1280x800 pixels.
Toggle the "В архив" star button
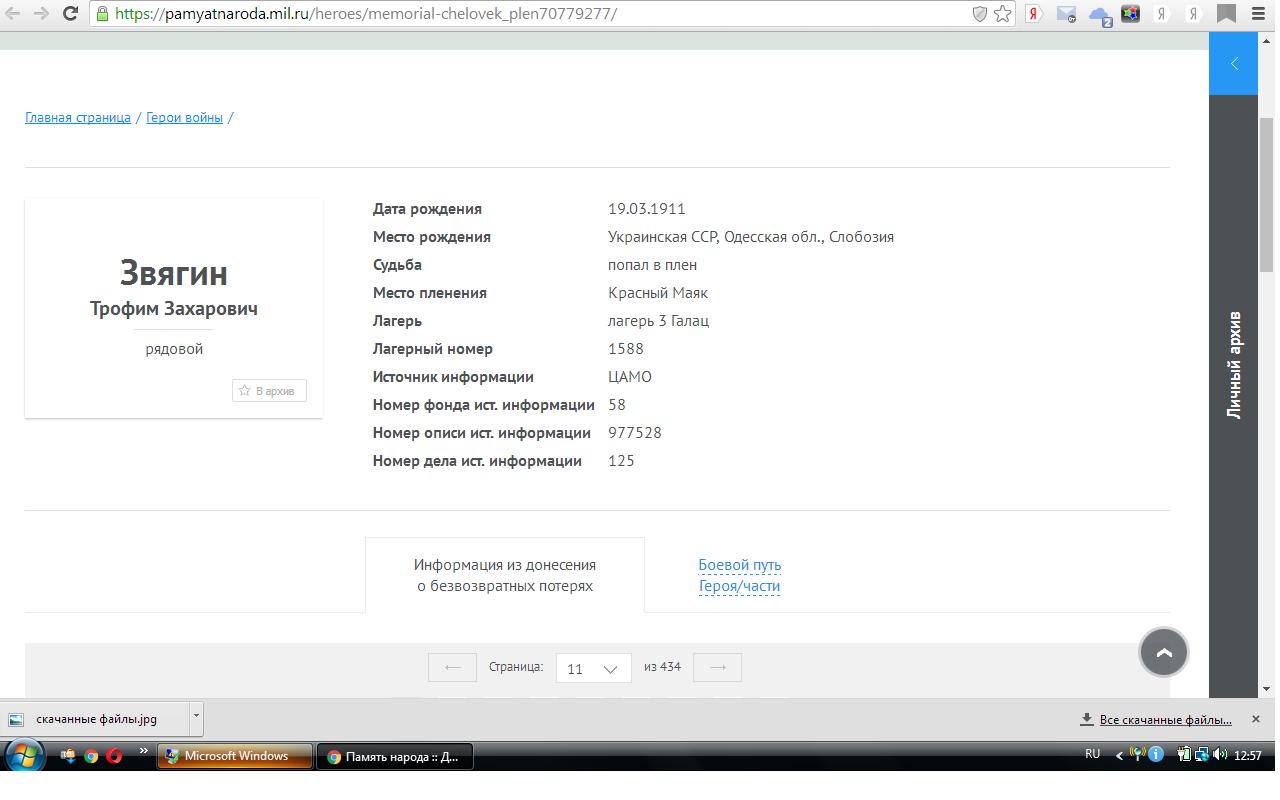[x=269, y=391]
